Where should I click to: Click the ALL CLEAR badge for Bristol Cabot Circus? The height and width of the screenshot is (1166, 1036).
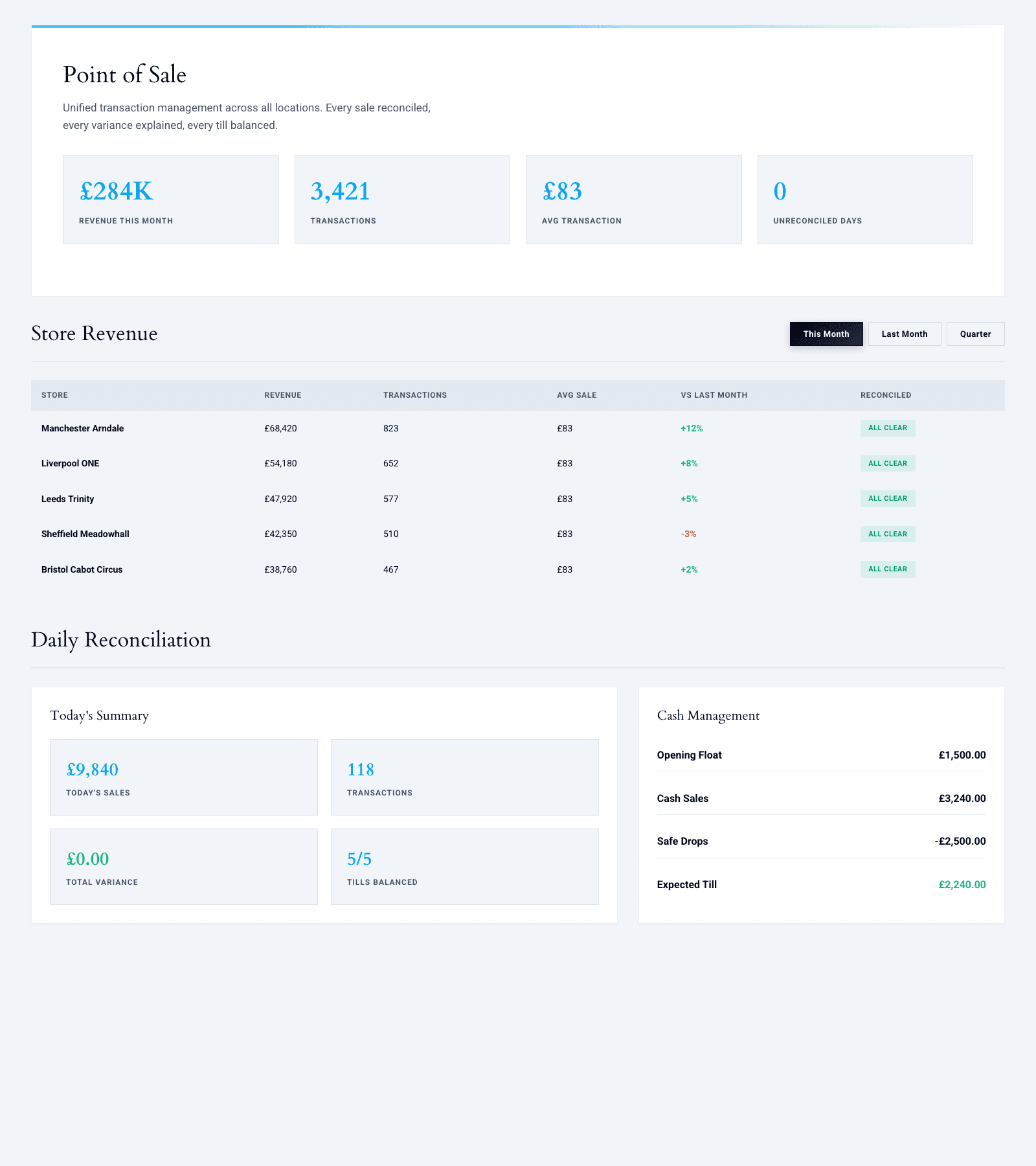click(887, 569)
